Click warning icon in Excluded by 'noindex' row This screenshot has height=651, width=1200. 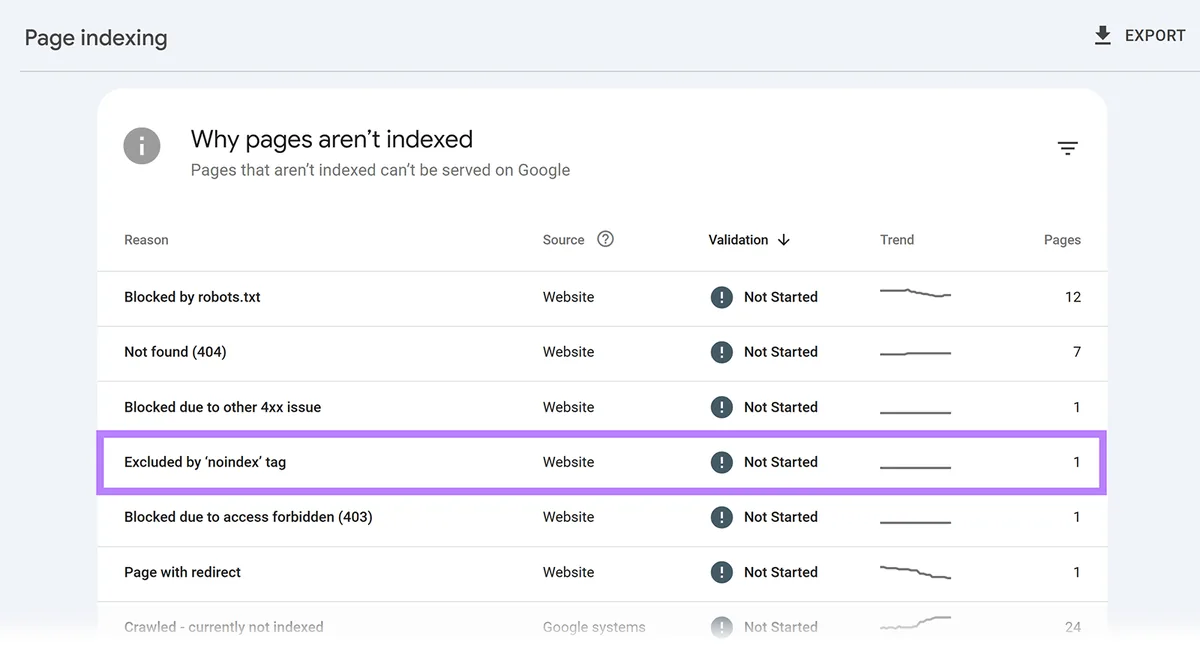(x=721, y=462)
